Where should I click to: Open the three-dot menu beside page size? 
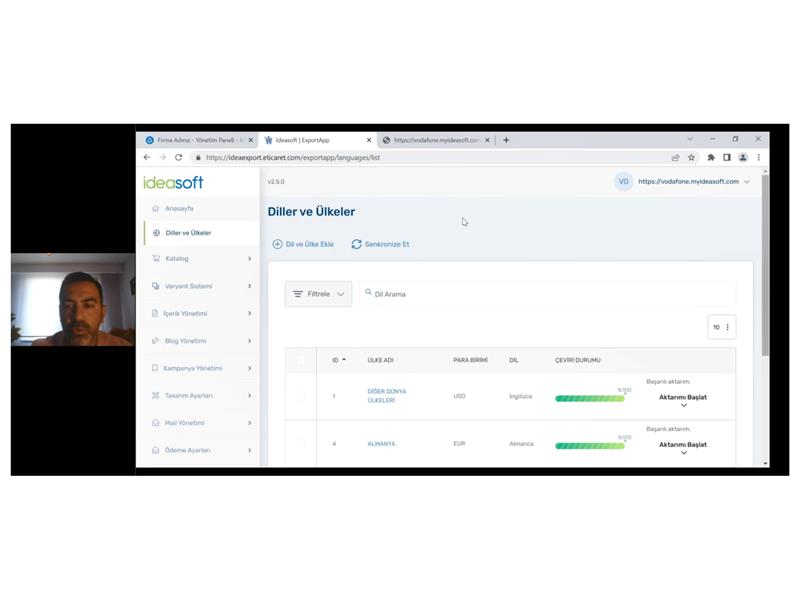point(727,327)
